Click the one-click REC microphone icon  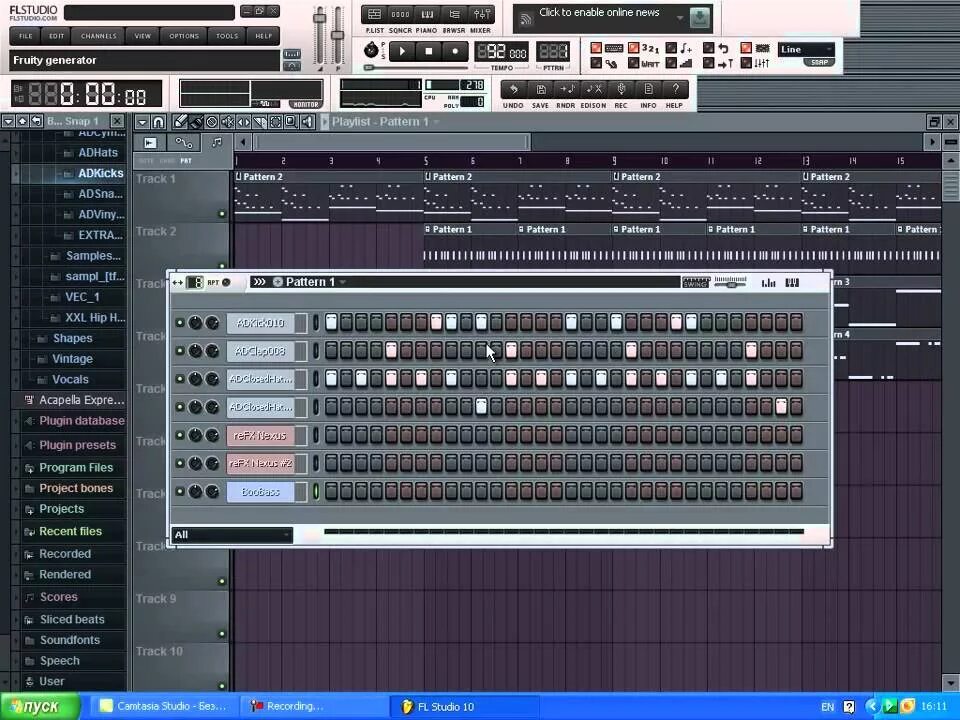[x=621, y=89]
